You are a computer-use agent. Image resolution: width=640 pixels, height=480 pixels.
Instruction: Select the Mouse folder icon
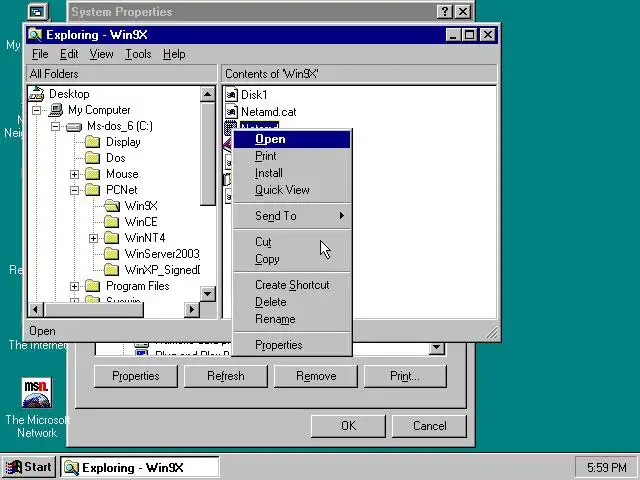(x=93, y=174)
